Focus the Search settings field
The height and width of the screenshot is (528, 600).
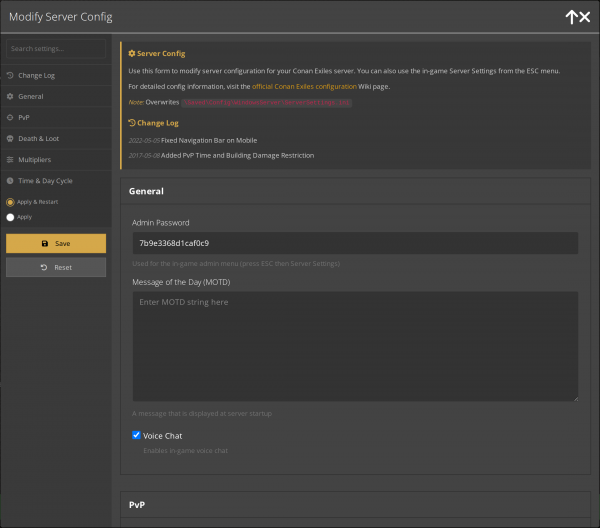[56, 49]
